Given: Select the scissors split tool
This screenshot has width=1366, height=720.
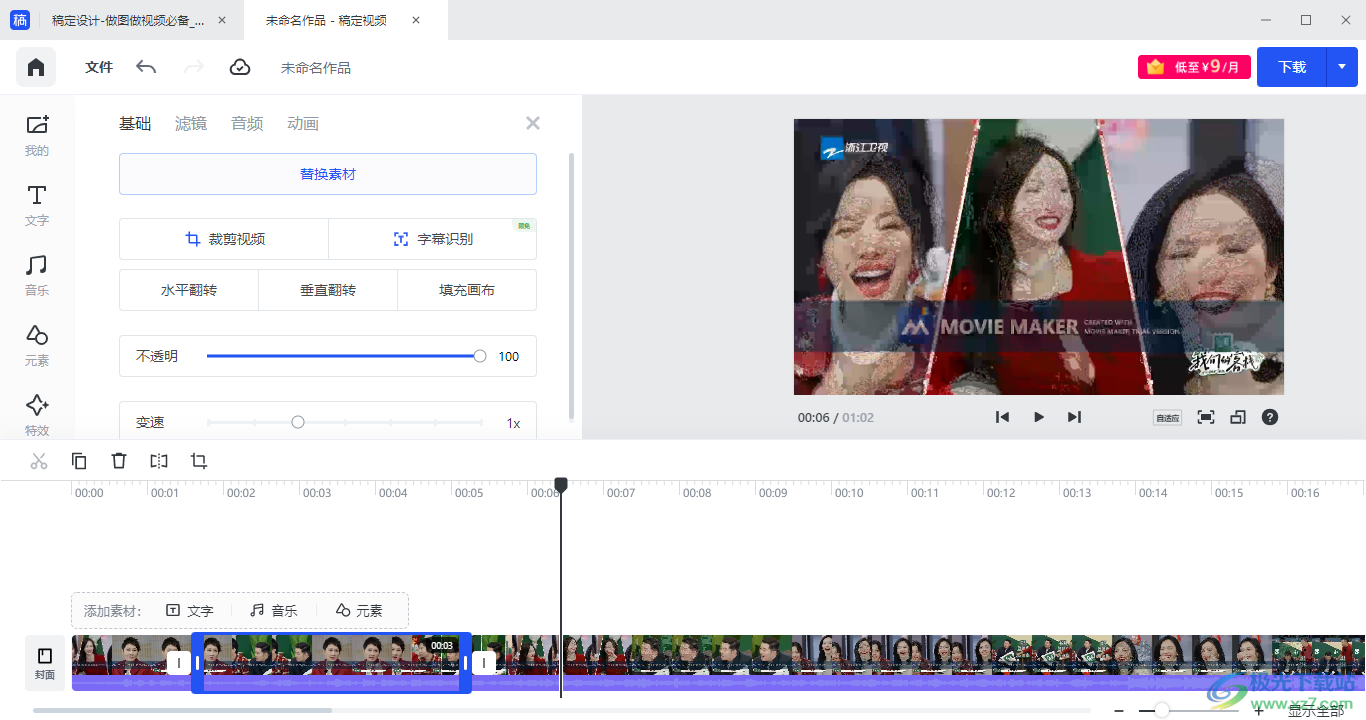Looking at the screenshot, I should coord(39,461).
